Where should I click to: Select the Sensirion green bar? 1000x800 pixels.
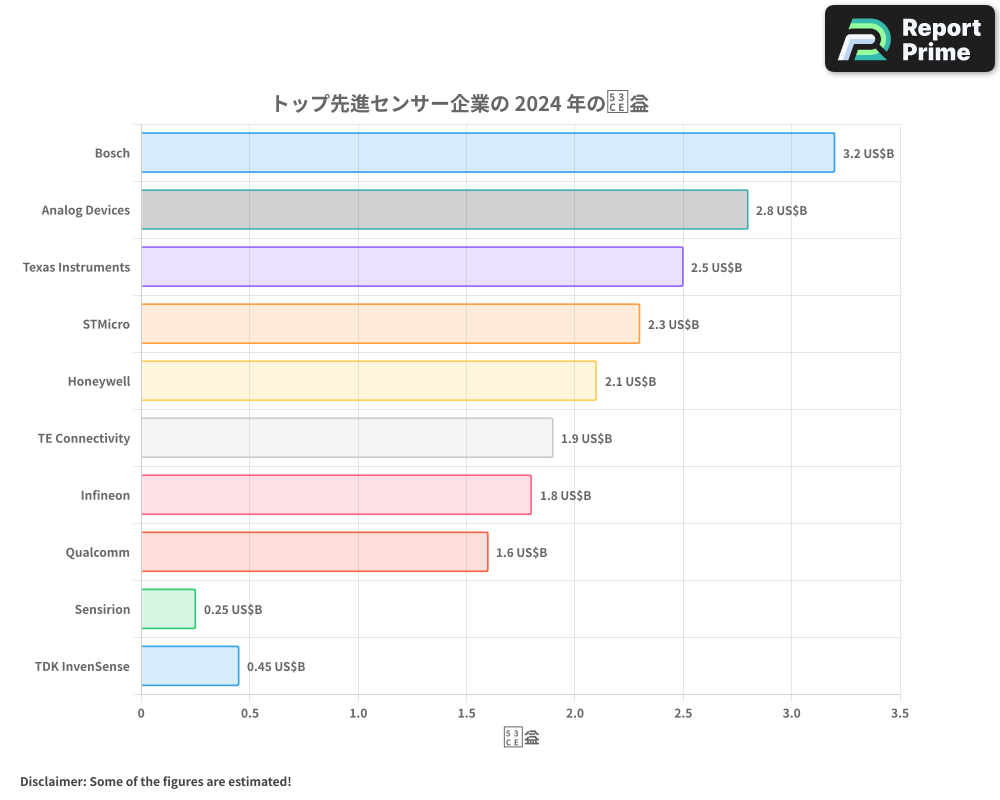pyautogui.click(x=167, y=609)
